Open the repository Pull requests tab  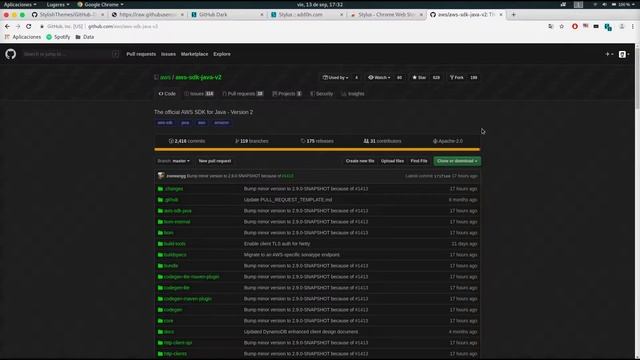coord(243,93)
